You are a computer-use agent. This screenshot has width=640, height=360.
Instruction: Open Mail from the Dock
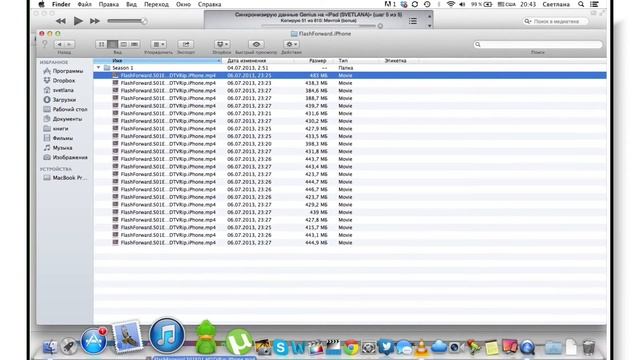[127, 337]
